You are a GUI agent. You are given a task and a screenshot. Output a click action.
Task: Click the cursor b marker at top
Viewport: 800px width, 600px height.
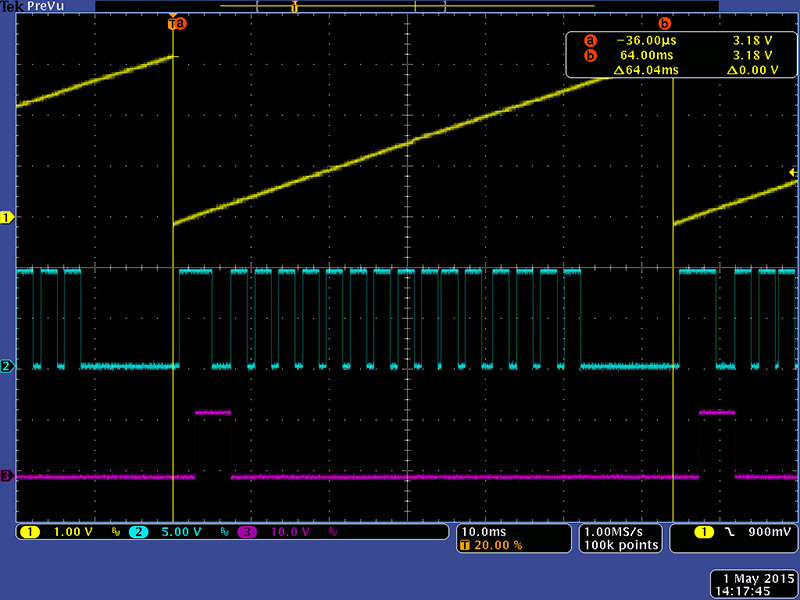point(665,23)
